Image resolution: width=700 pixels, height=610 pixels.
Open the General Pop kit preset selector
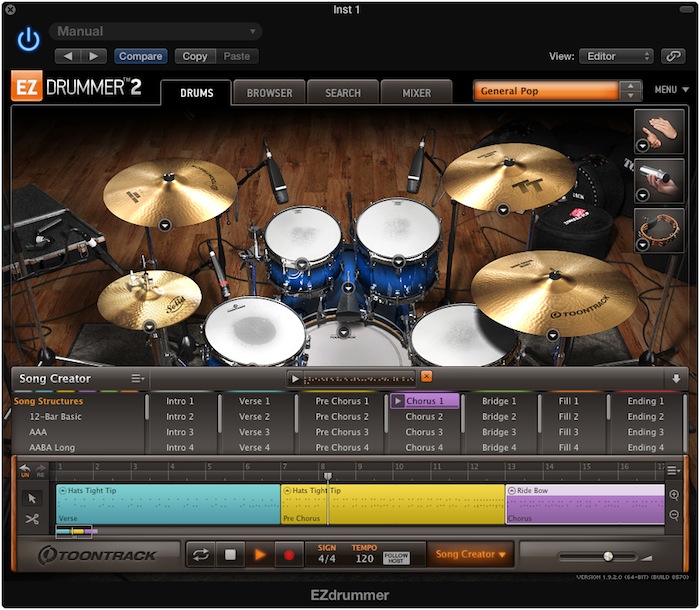[x=546, y=91]
